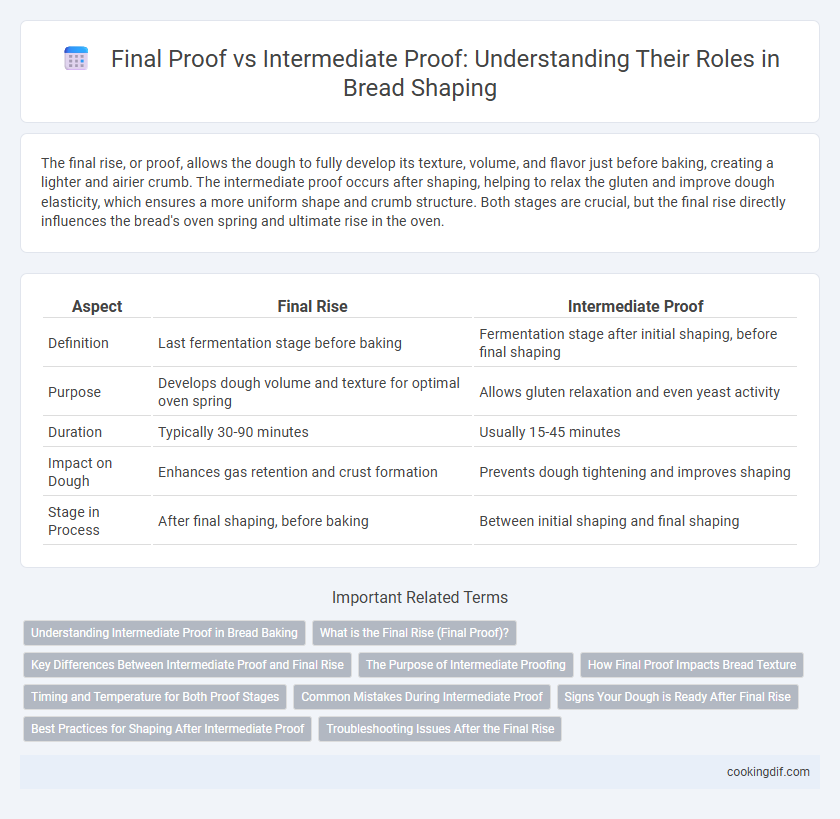Open 'Signs Your Dough is Ready After Final Rise'
The width and height of the screenshot is (840, 819).
(678, 697)
